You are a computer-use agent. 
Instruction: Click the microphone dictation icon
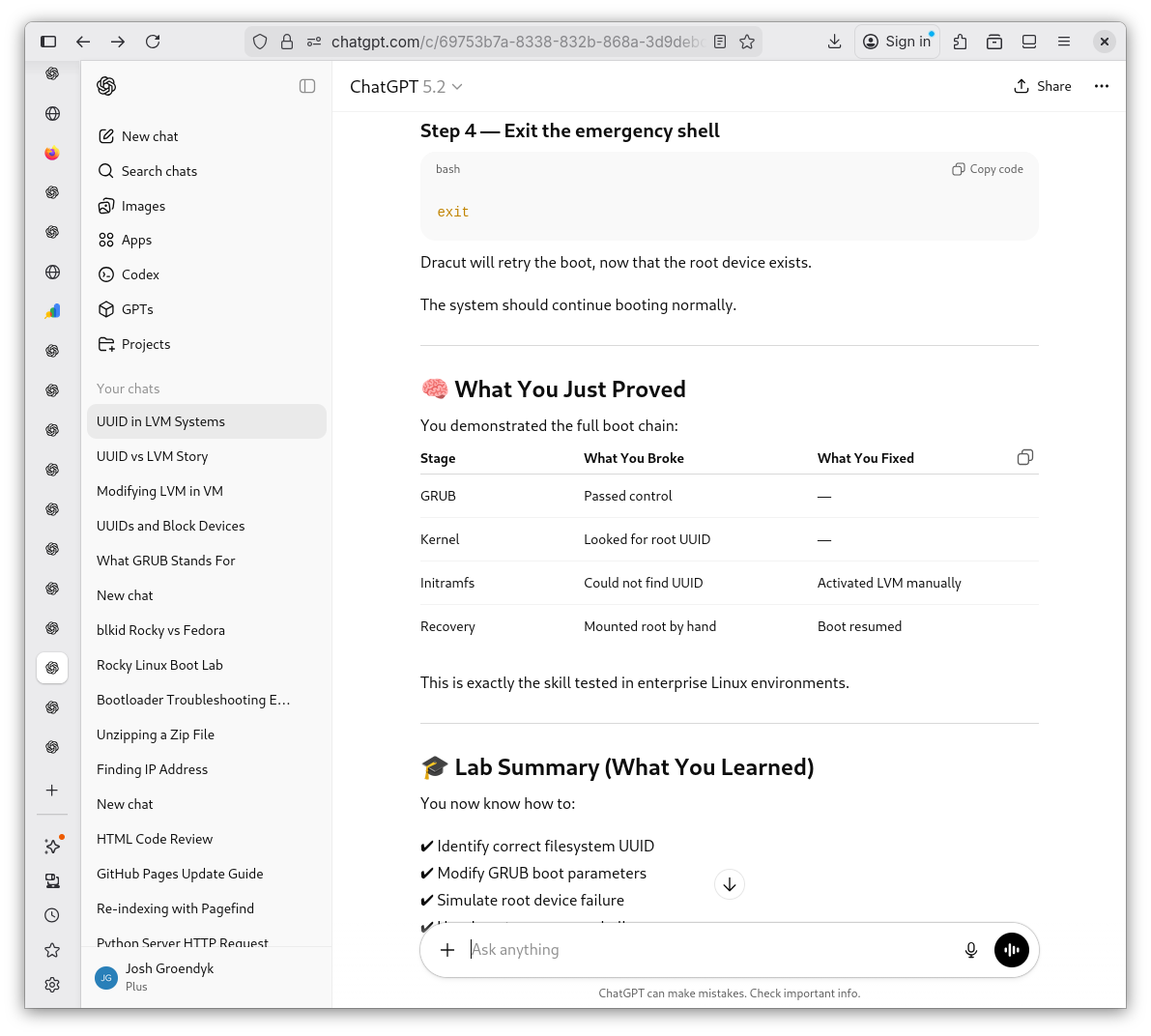coord(971,950)
